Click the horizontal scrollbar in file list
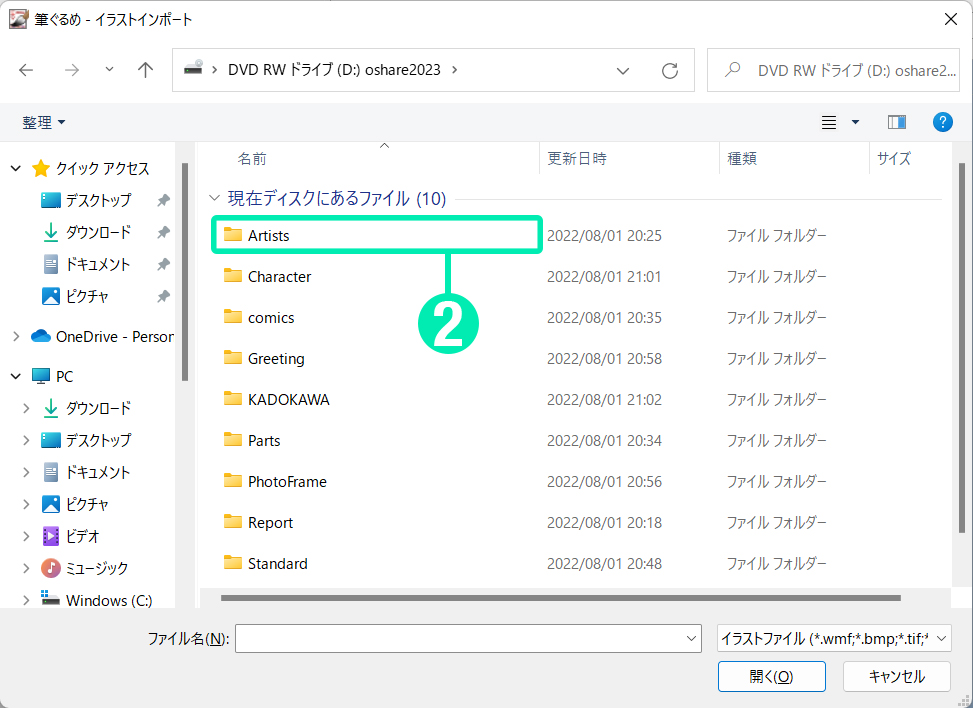Screen dimensions: 973x708 point(560,598)
